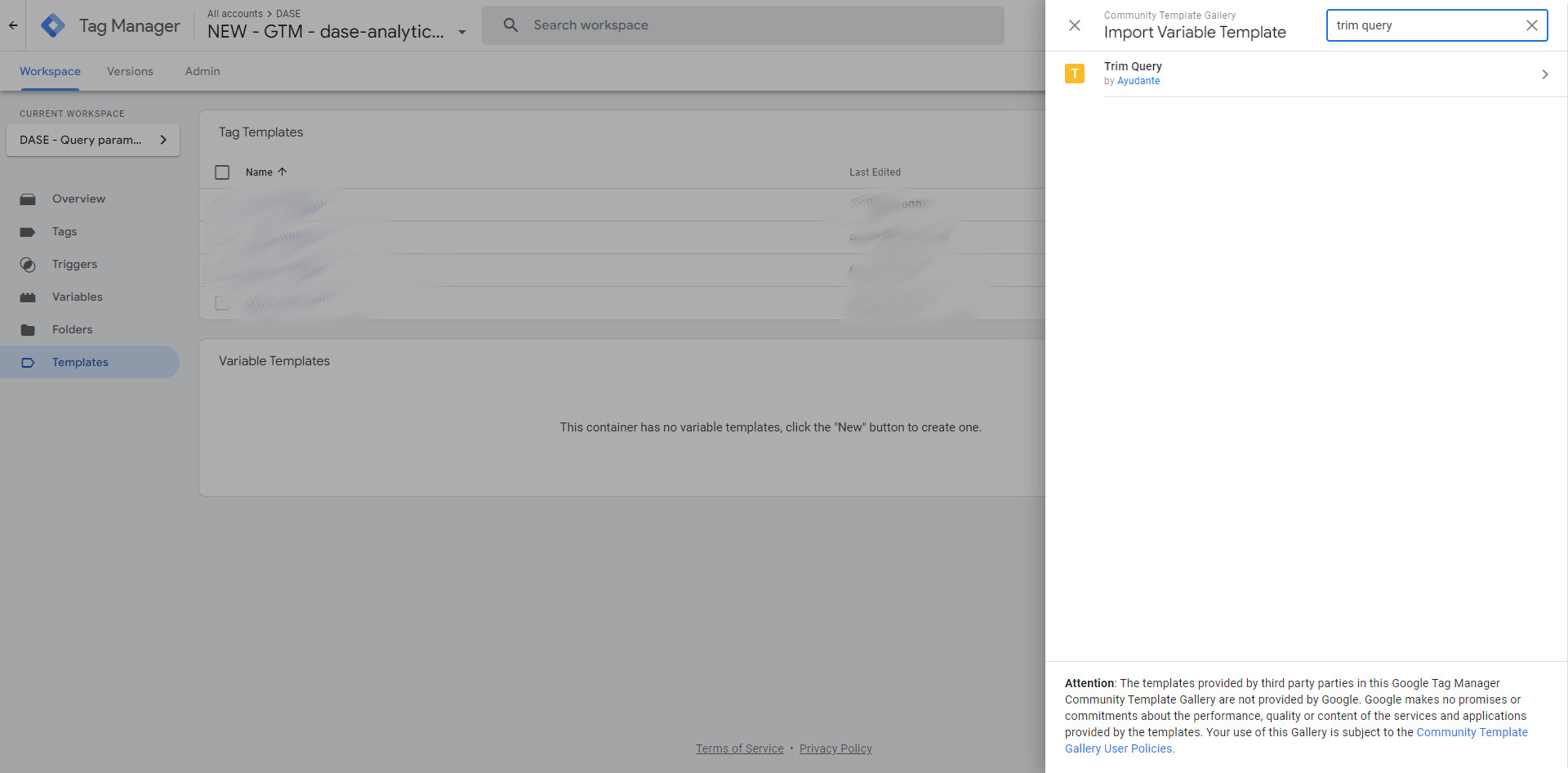Close the Import Variable Template panel
The width and height of the screenshot is (1568, 773).
pyautogui.click(x=1075, y=25)
